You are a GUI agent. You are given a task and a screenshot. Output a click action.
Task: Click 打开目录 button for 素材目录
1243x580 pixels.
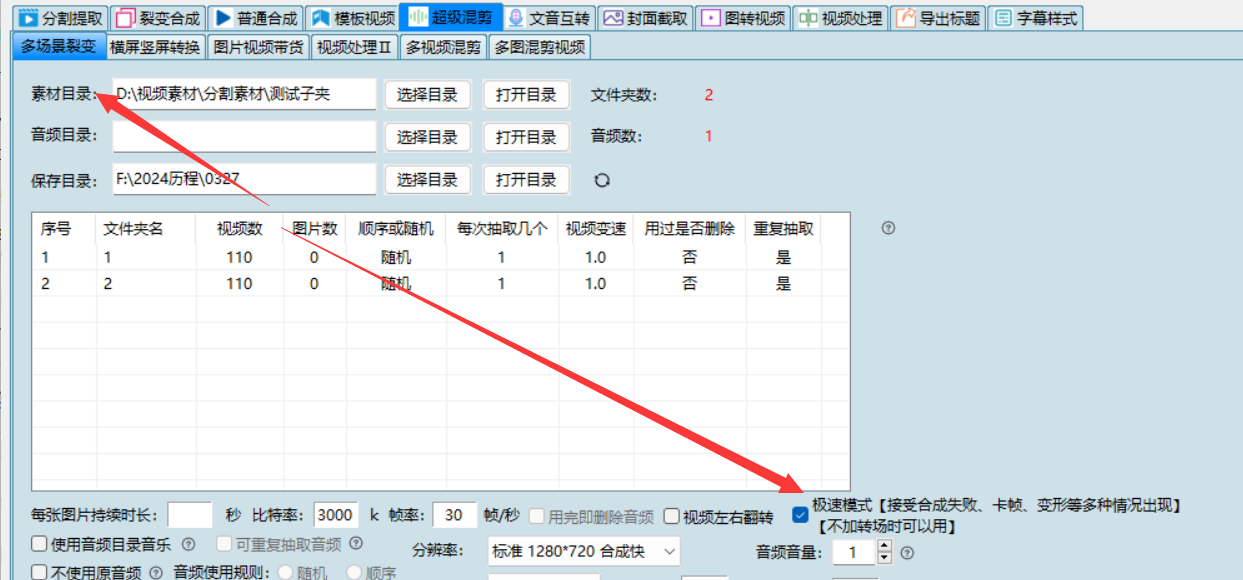tap(526, 95)
